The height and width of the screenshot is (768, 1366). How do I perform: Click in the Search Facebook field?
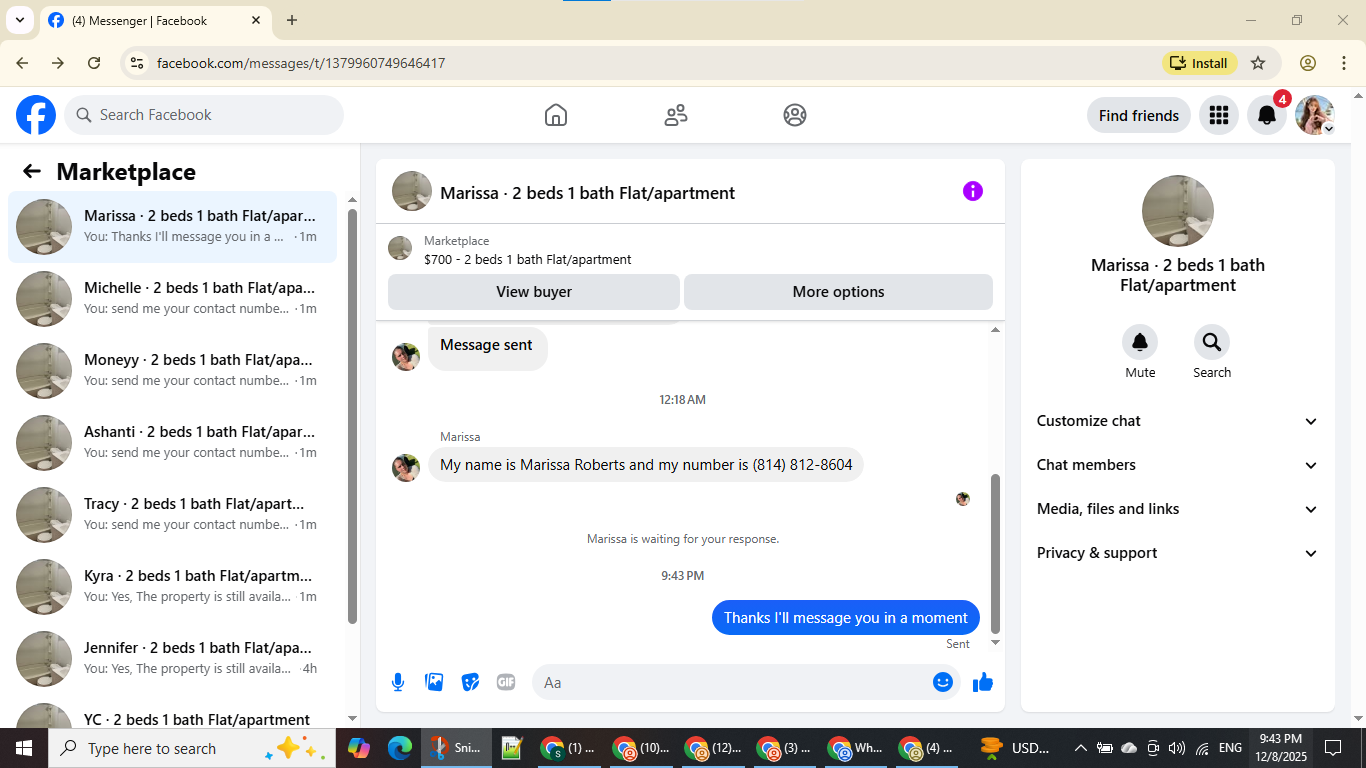coord(204,115)
